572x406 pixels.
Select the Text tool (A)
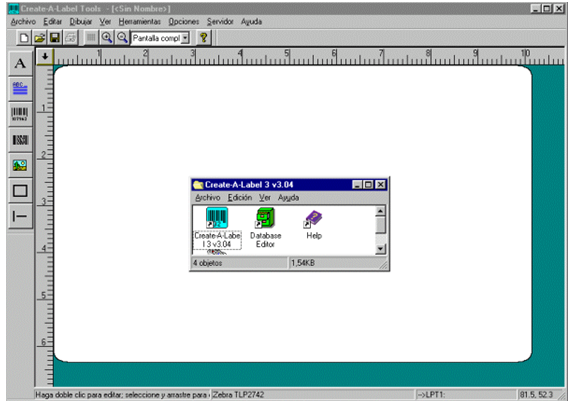20,63
